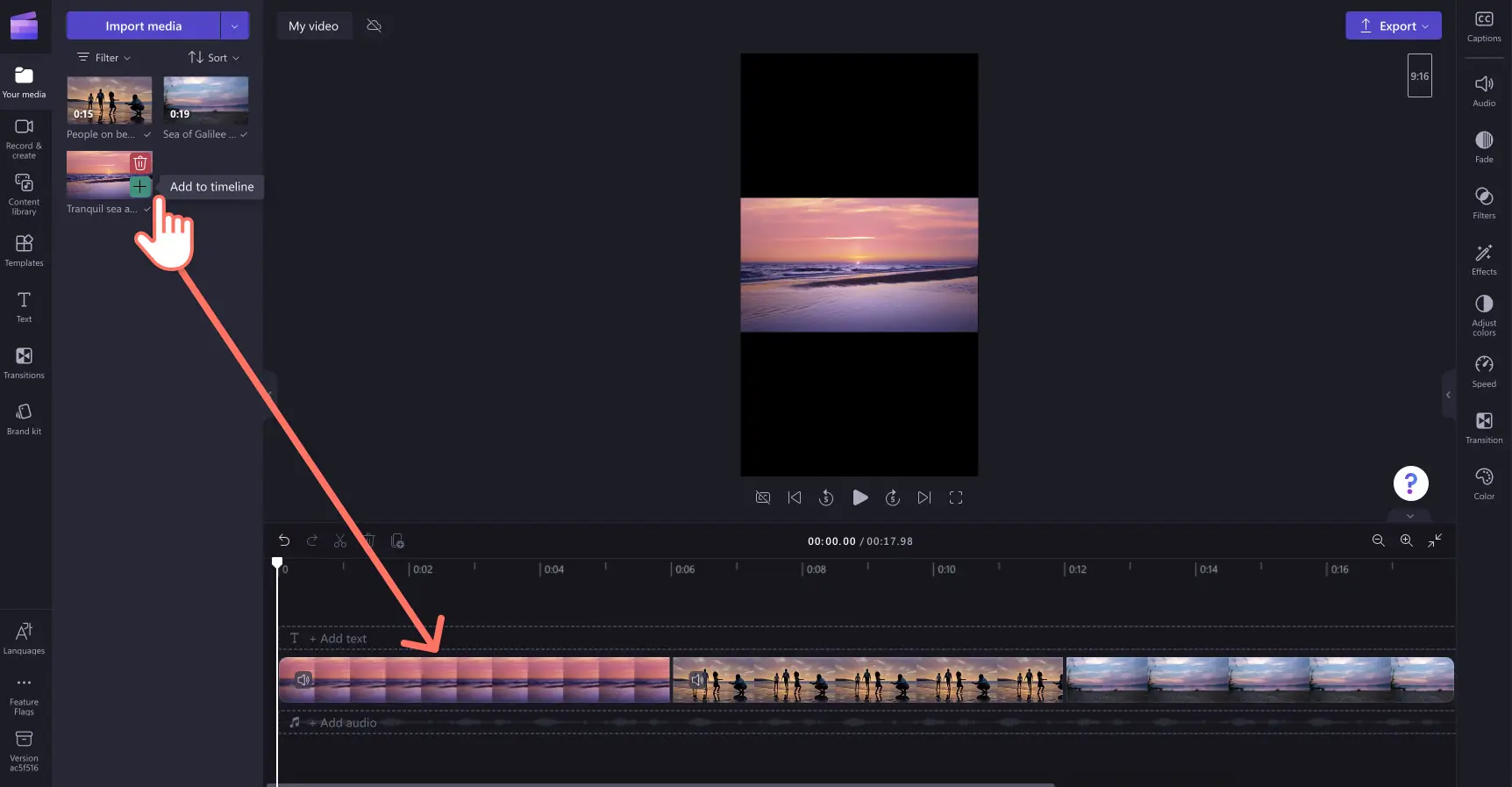Viewport: 1512px width, 787px height.
Task: Open the Your media tab
Action: click(24, 82)
